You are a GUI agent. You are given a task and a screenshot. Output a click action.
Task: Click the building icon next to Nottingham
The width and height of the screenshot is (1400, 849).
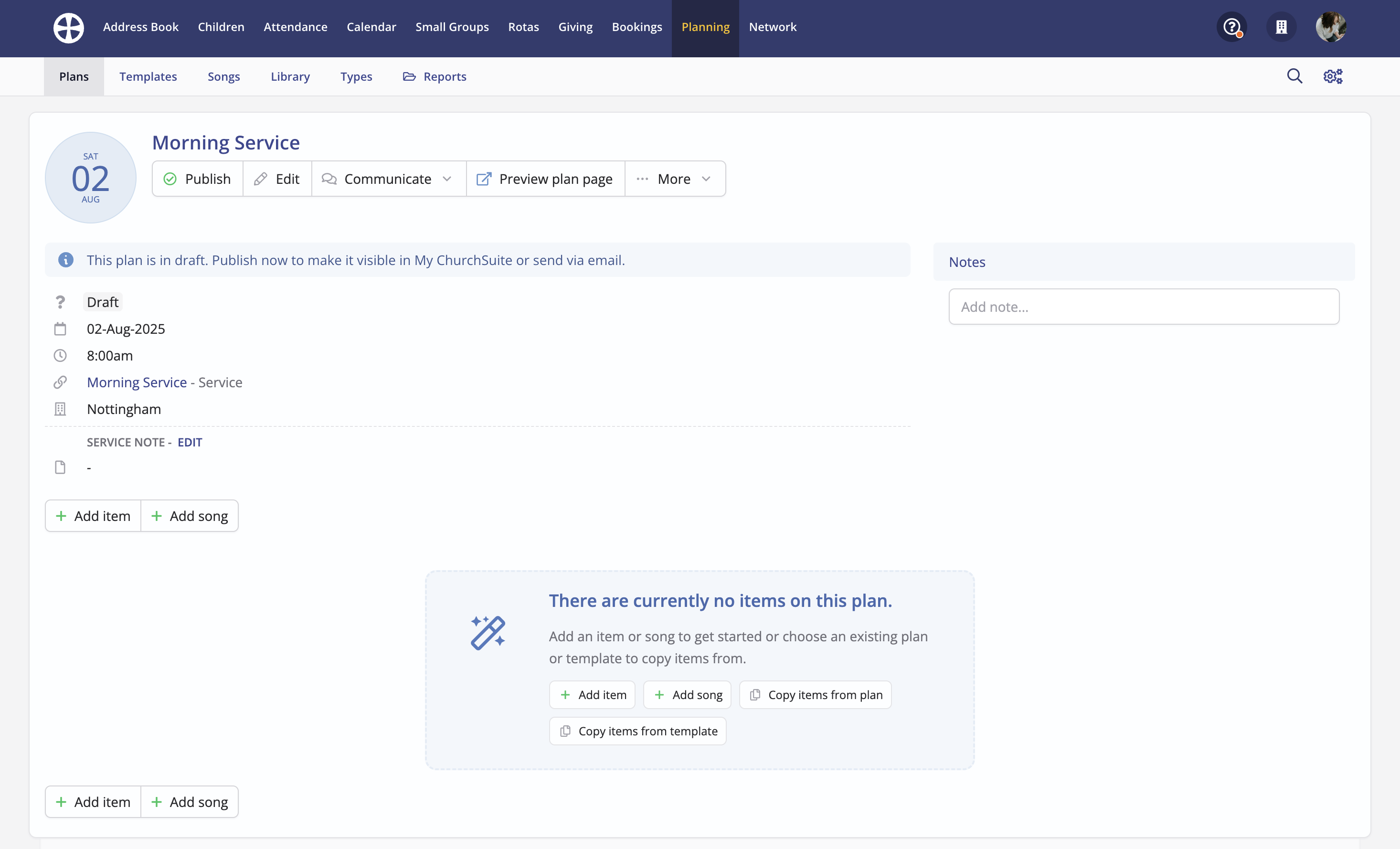(60, 409)
